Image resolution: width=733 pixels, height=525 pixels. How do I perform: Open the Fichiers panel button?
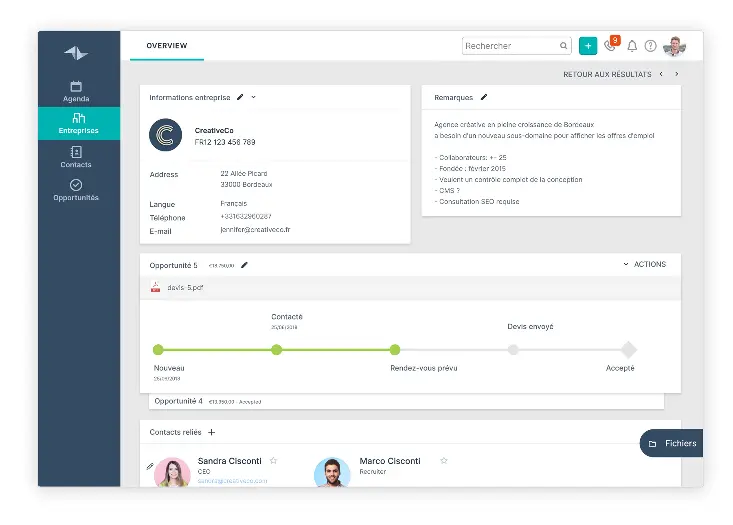tap(672, 443)
